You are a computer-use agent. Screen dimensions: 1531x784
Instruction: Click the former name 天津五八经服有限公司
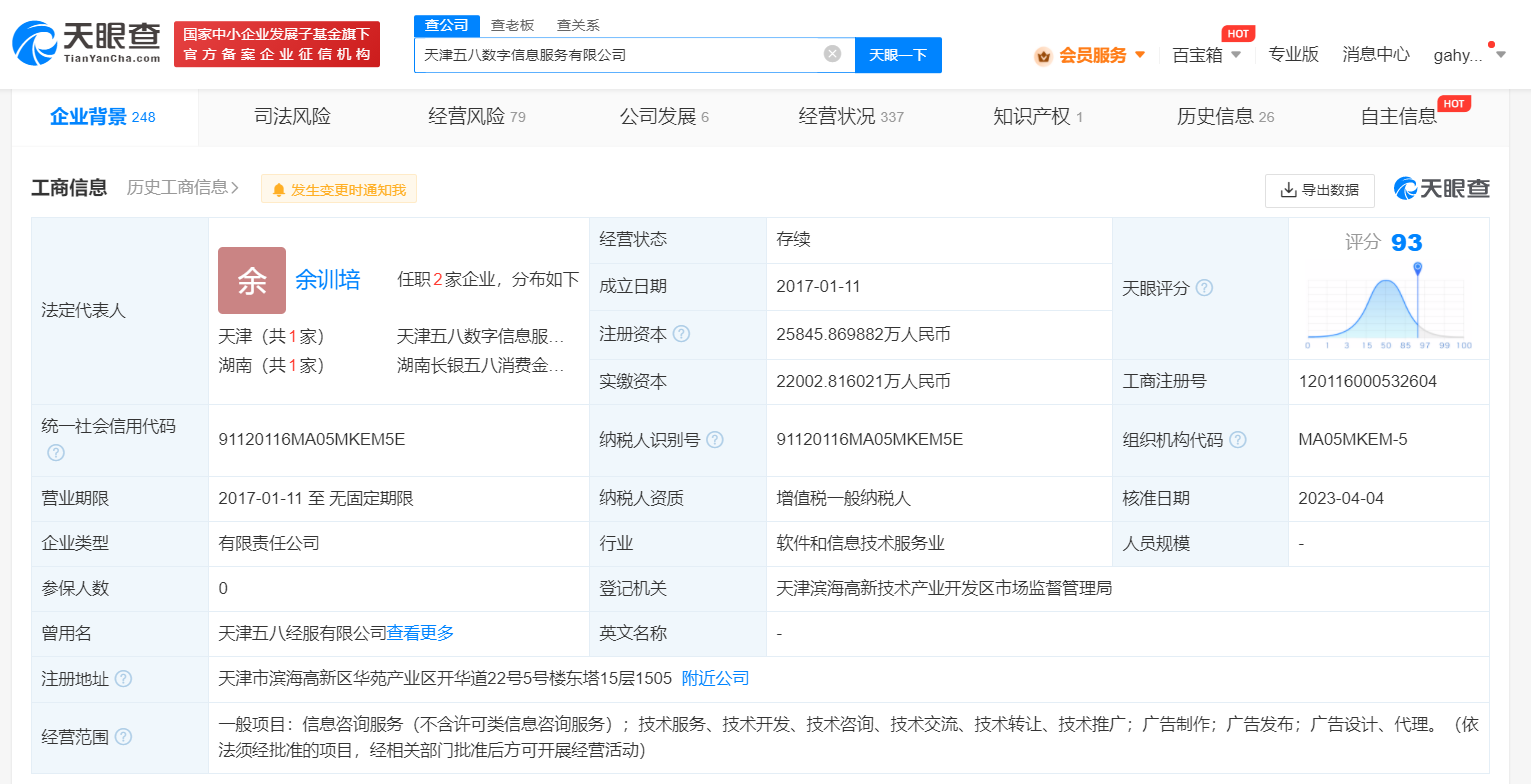(302, 632)
